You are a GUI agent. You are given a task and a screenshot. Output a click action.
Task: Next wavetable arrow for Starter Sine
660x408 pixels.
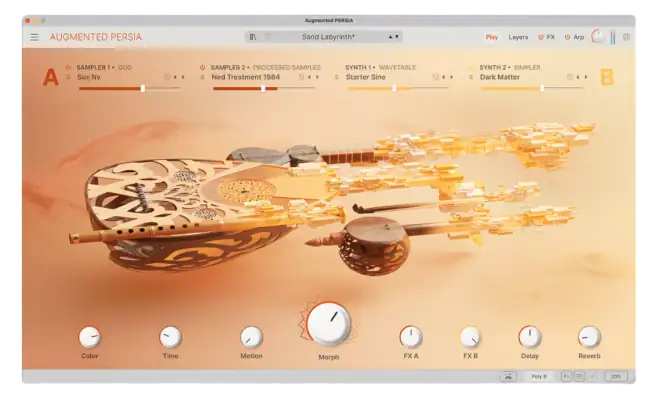[x=452, y=77]
